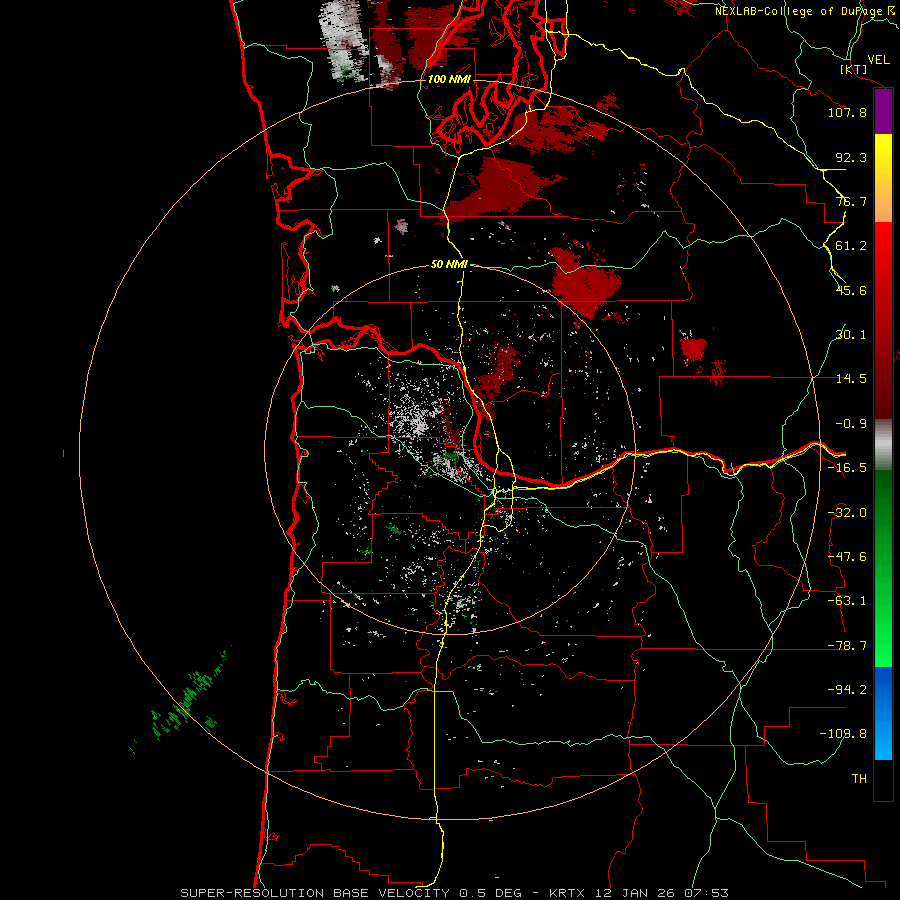This screenshot has height=900, width=900.
Task: Click the -0.9 velocity scale value
Action: pos(851,424)
